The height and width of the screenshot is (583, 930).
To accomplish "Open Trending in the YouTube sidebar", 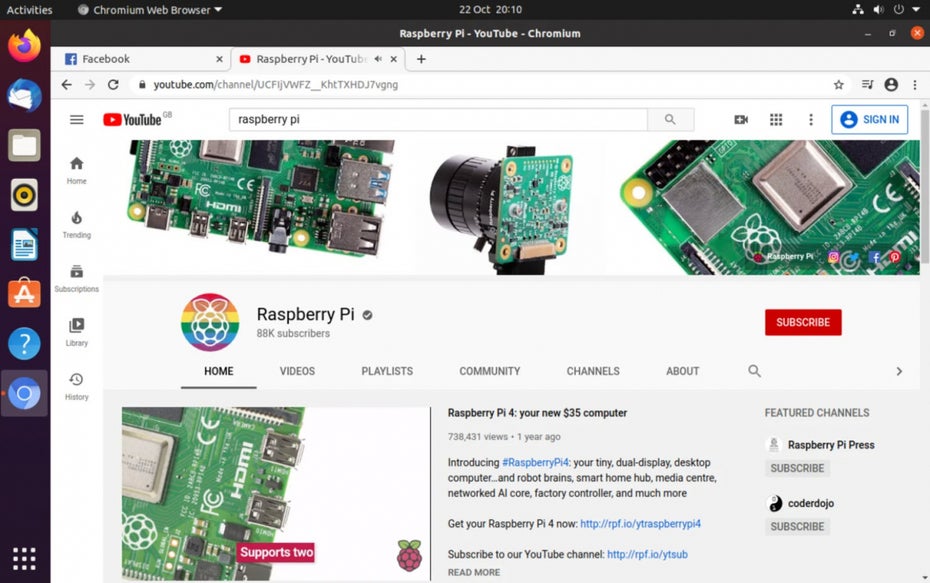I will (77, 224).
